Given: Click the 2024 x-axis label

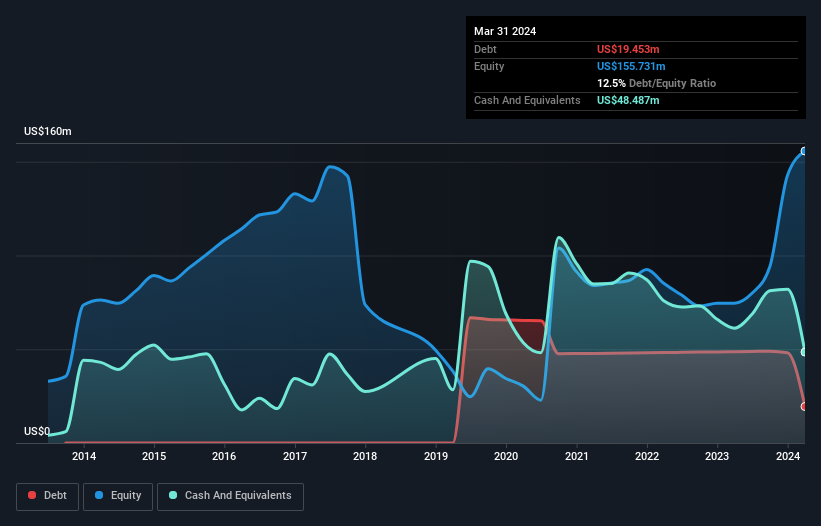Looking at the screenshot, I should tap(788, 456).
